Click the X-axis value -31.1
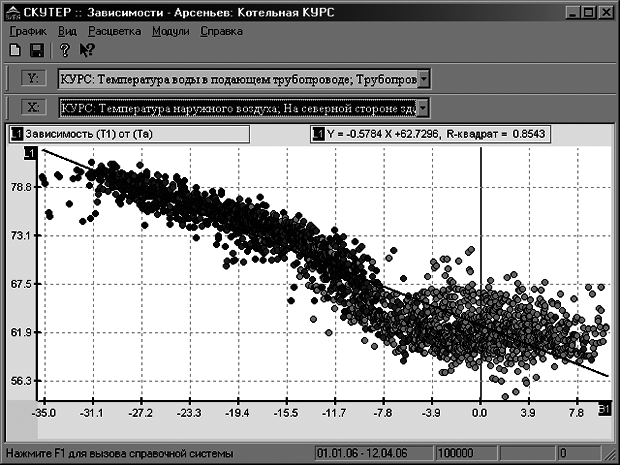 coord(92,413)
